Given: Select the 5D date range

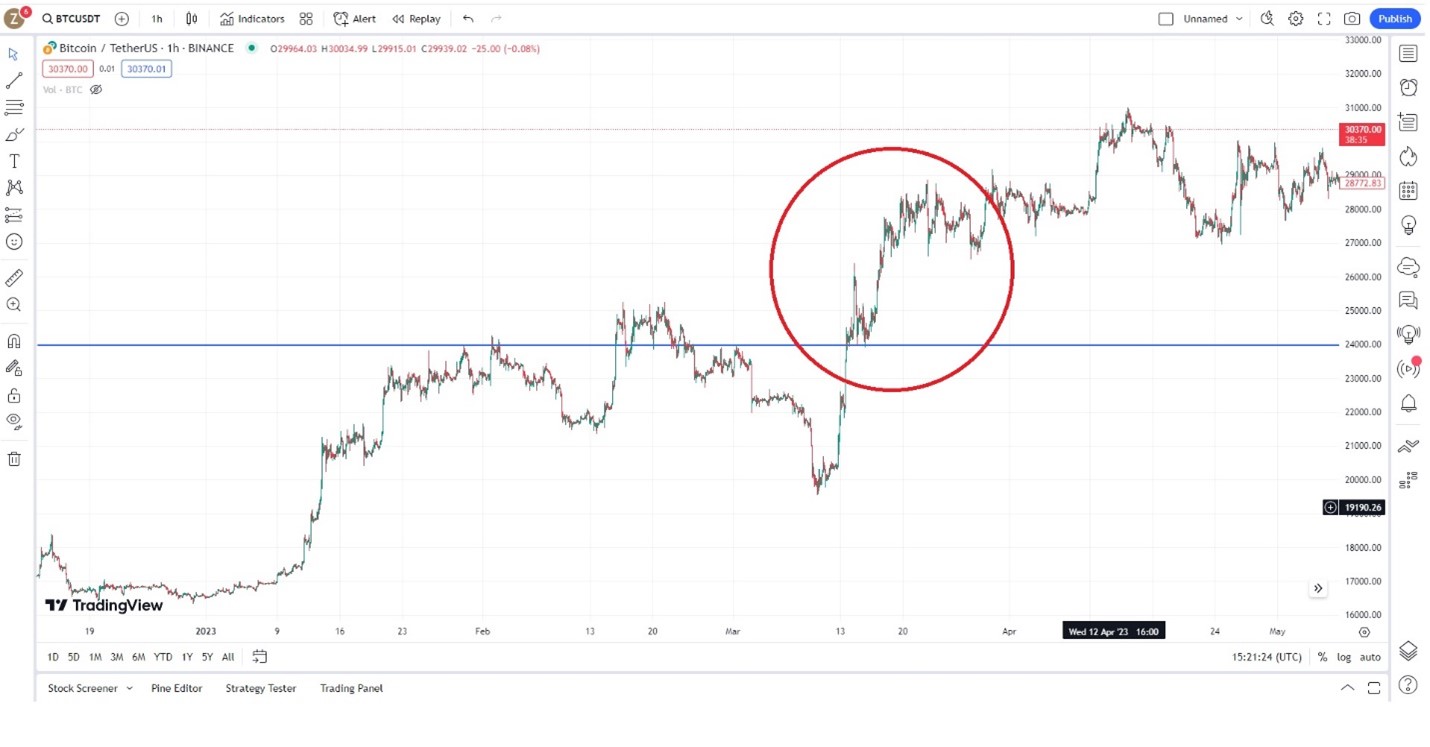Looking at the screenshot, I should tap(74, 657).
